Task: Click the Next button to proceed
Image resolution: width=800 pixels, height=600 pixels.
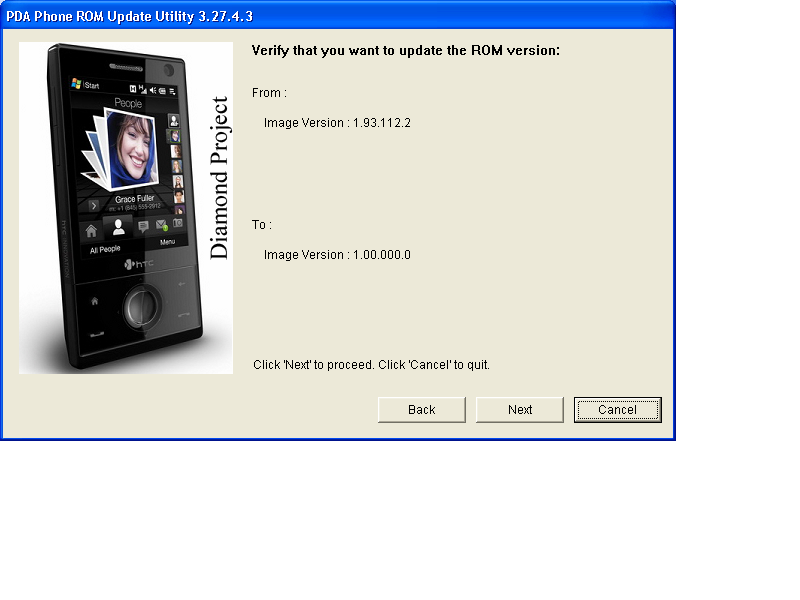Action: coord(519,410)
